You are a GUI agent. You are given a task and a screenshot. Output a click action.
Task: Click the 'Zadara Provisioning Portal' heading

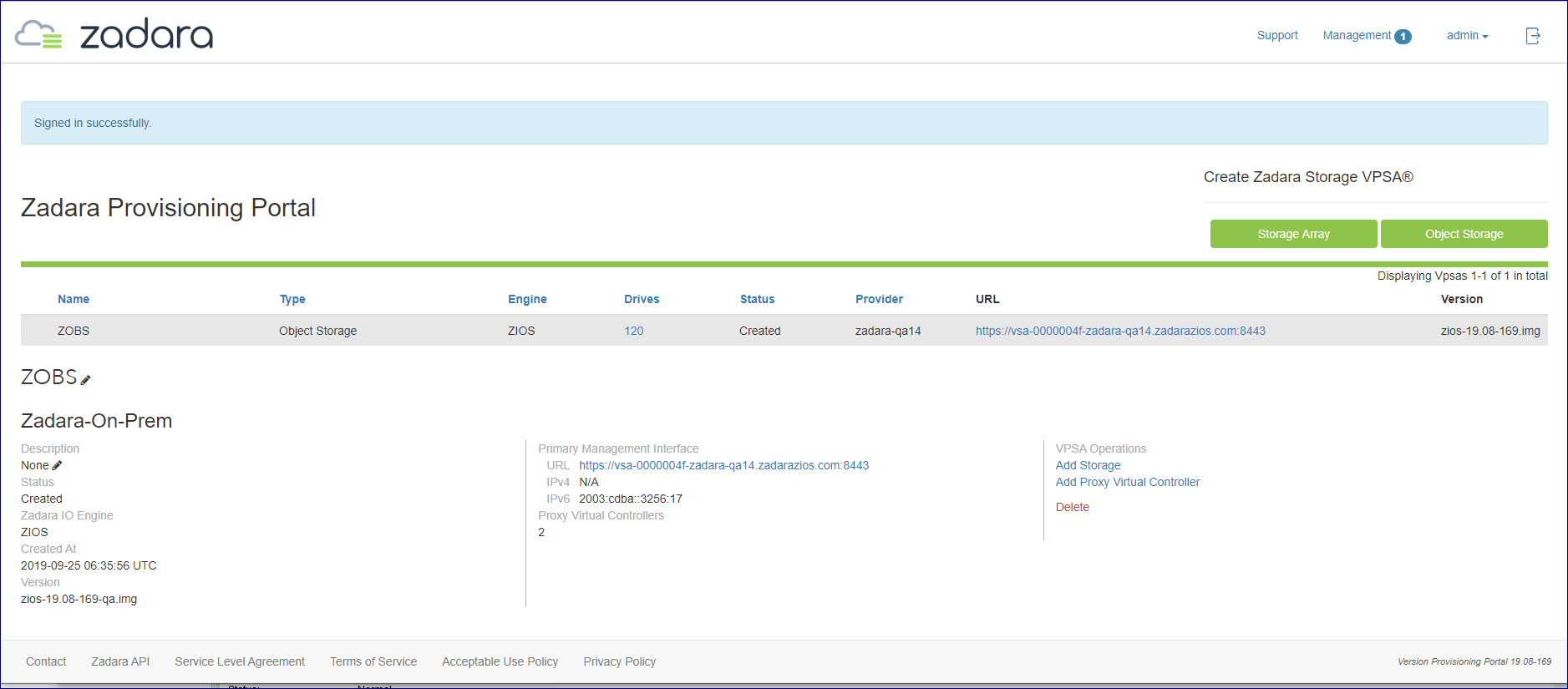168,207
